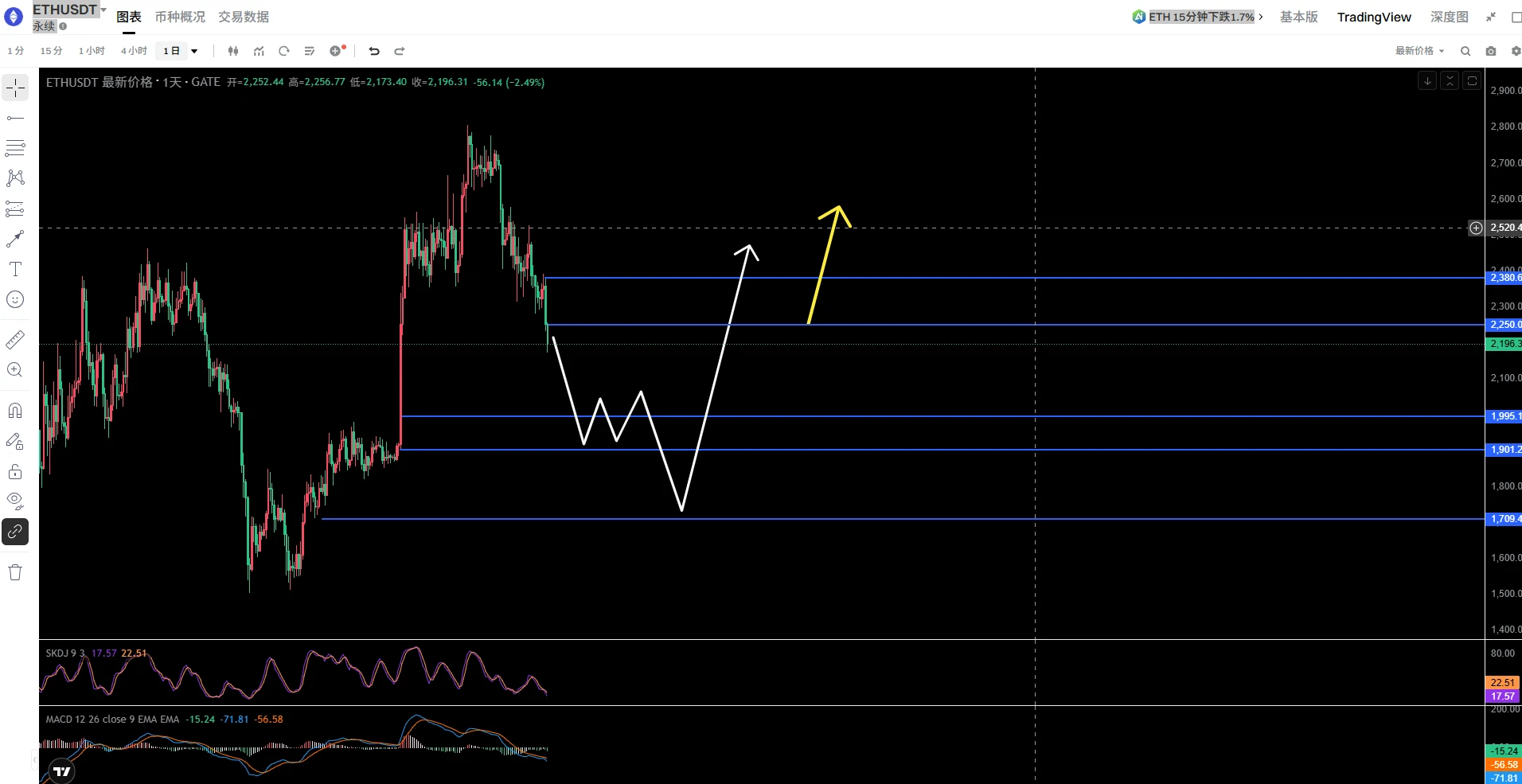Switch to 1分 timeframe
Viewport: 1522px width, 784px height.
16,51
